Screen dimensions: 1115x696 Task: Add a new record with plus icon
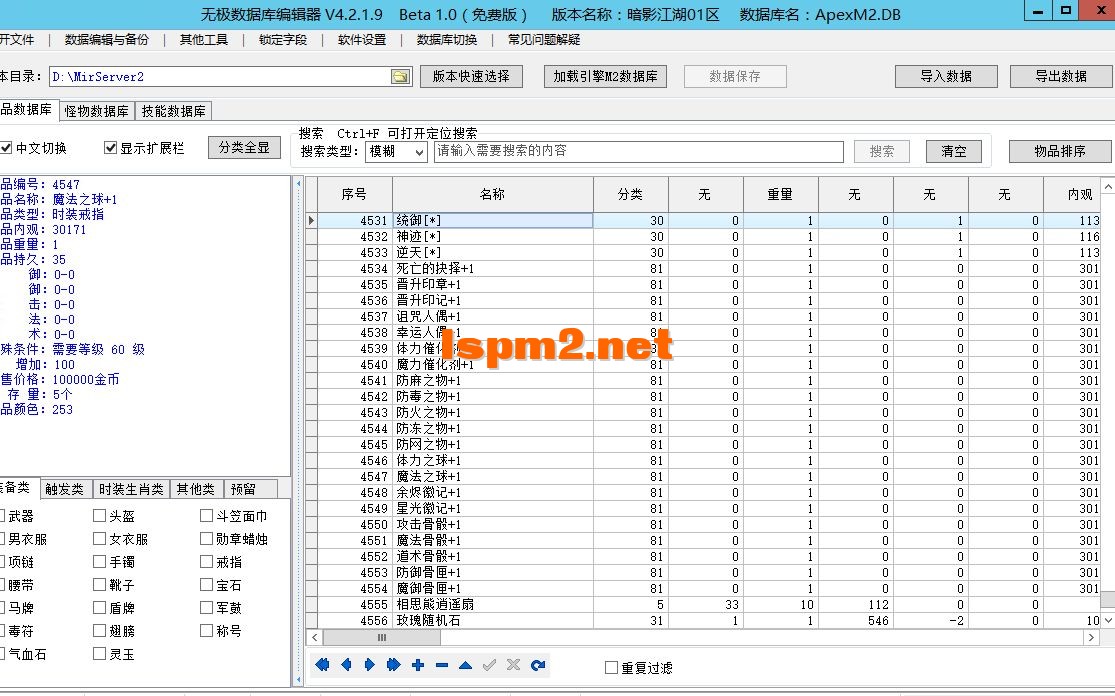tap(417, 664)
